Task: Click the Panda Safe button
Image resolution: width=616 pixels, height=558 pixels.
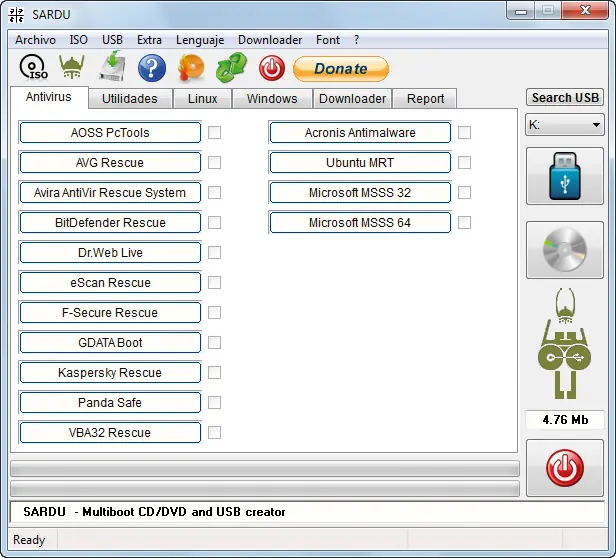Action: point(110,402)
